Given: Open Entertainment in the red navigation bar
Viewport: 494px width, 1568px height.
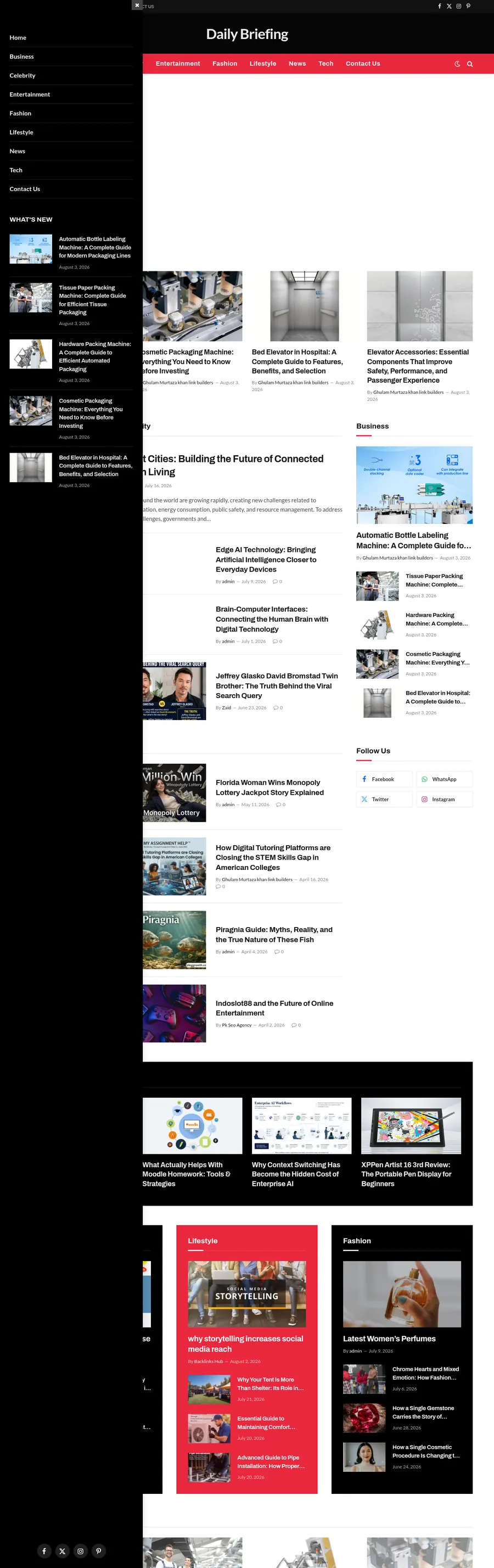Looking at the screenshot, I should (x=178, y=63).
